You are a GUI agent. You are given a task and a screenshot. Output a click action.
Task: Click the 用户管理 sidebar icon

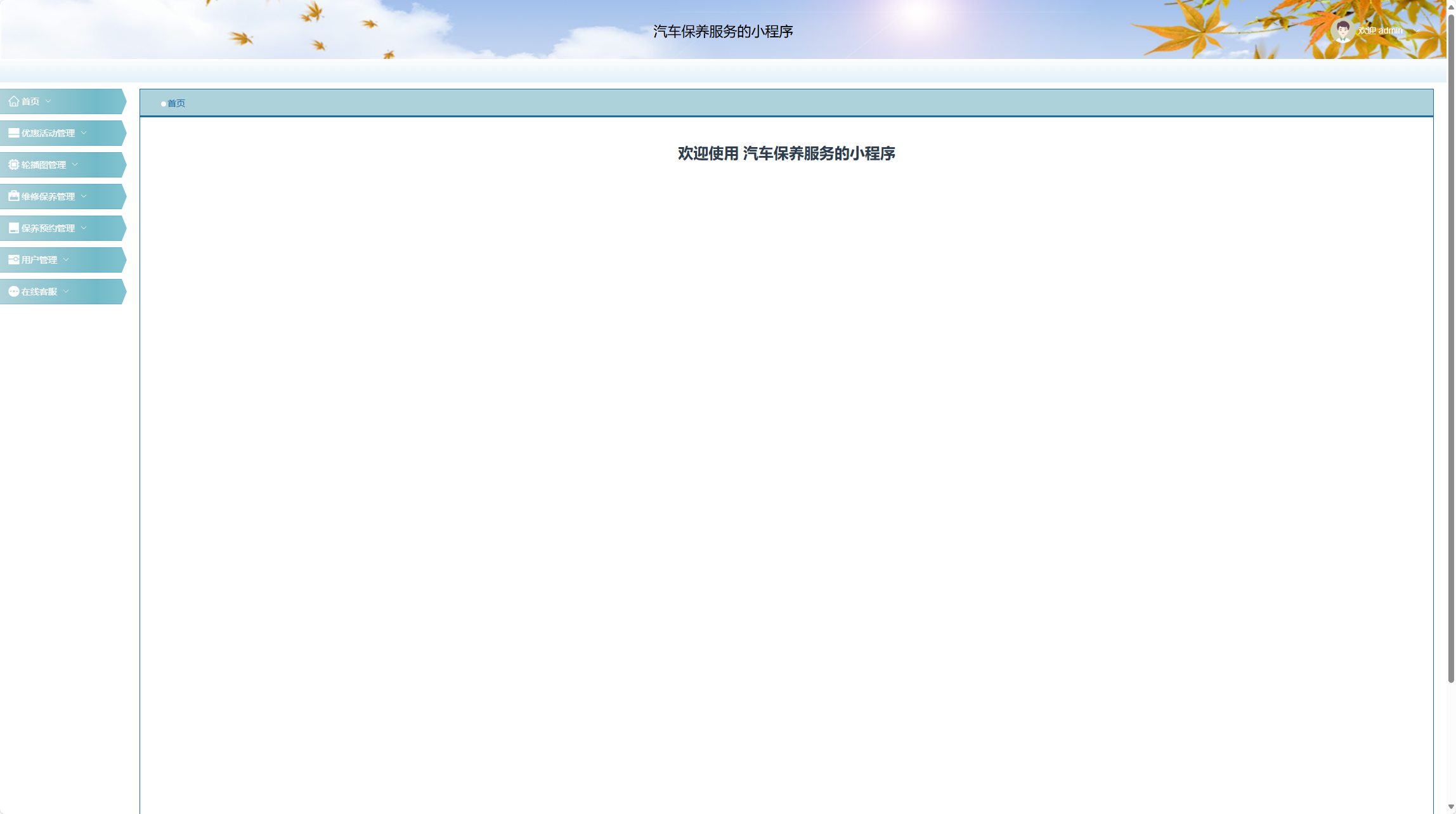tap(13, 260)
